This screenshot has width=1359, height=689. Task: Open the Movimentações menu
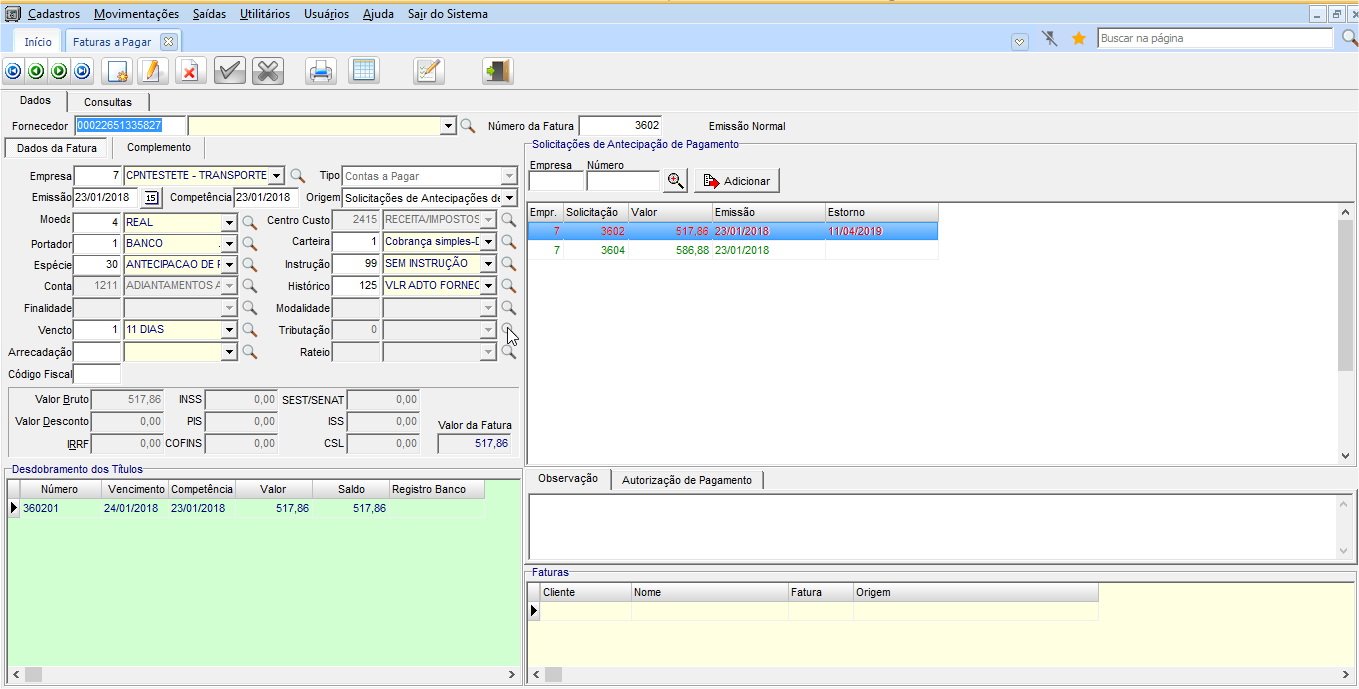136,14
